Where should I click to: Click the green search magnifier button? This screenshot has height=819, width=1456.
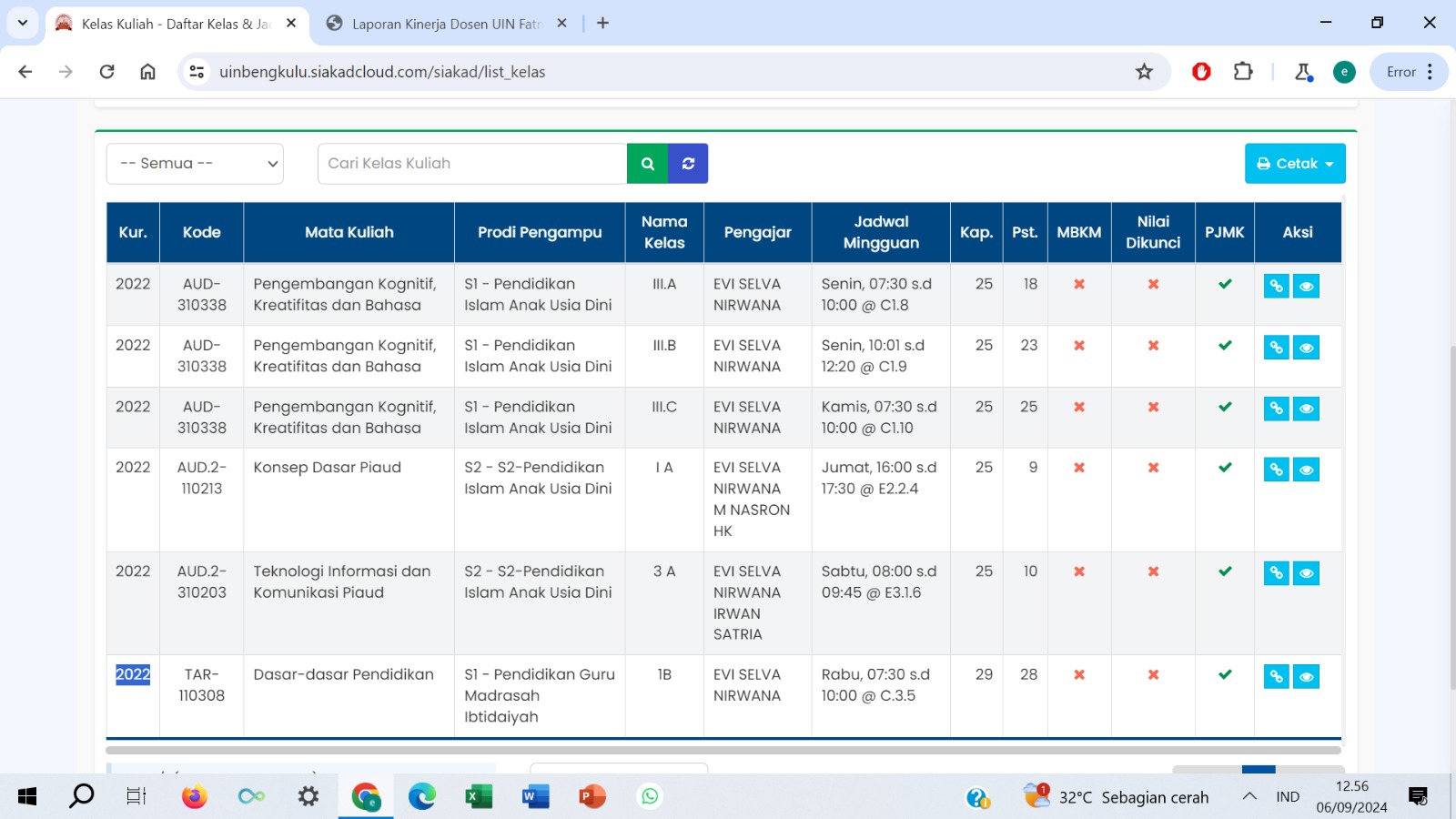647,164
